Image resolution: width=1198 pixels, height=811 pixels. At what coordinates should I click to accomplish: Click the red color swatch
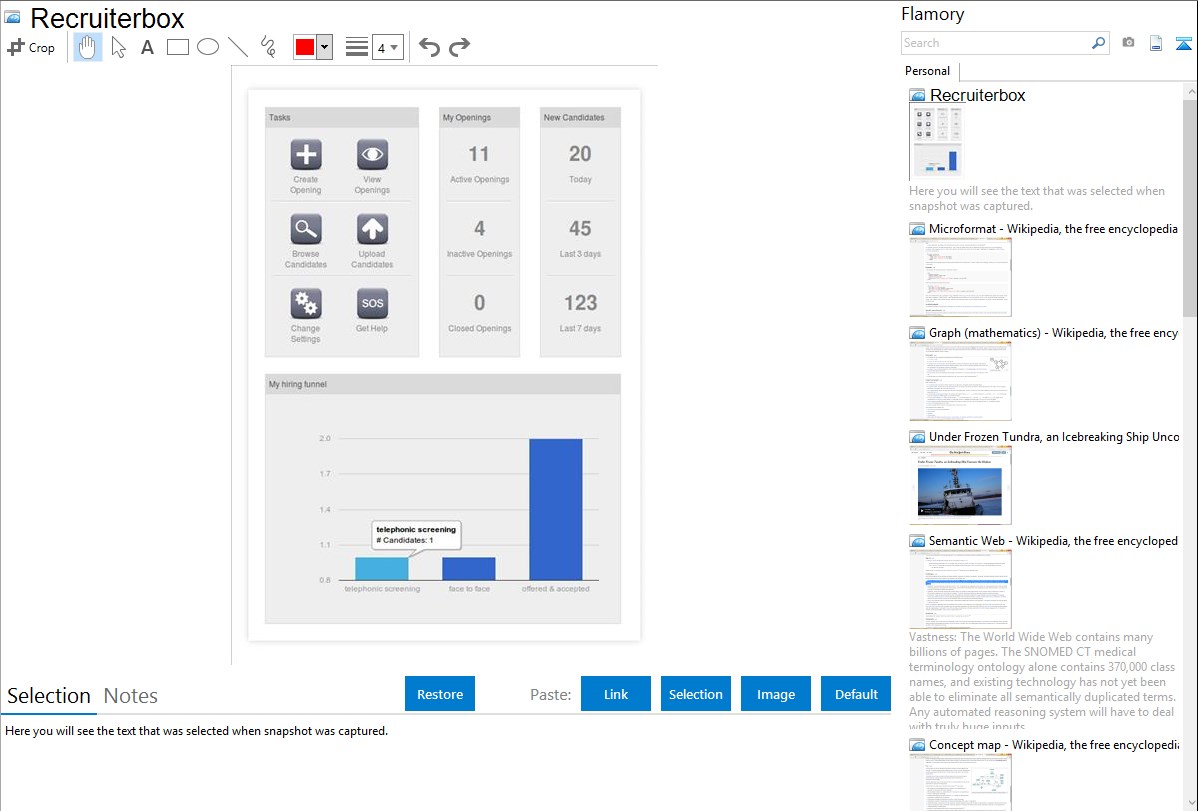305,47
